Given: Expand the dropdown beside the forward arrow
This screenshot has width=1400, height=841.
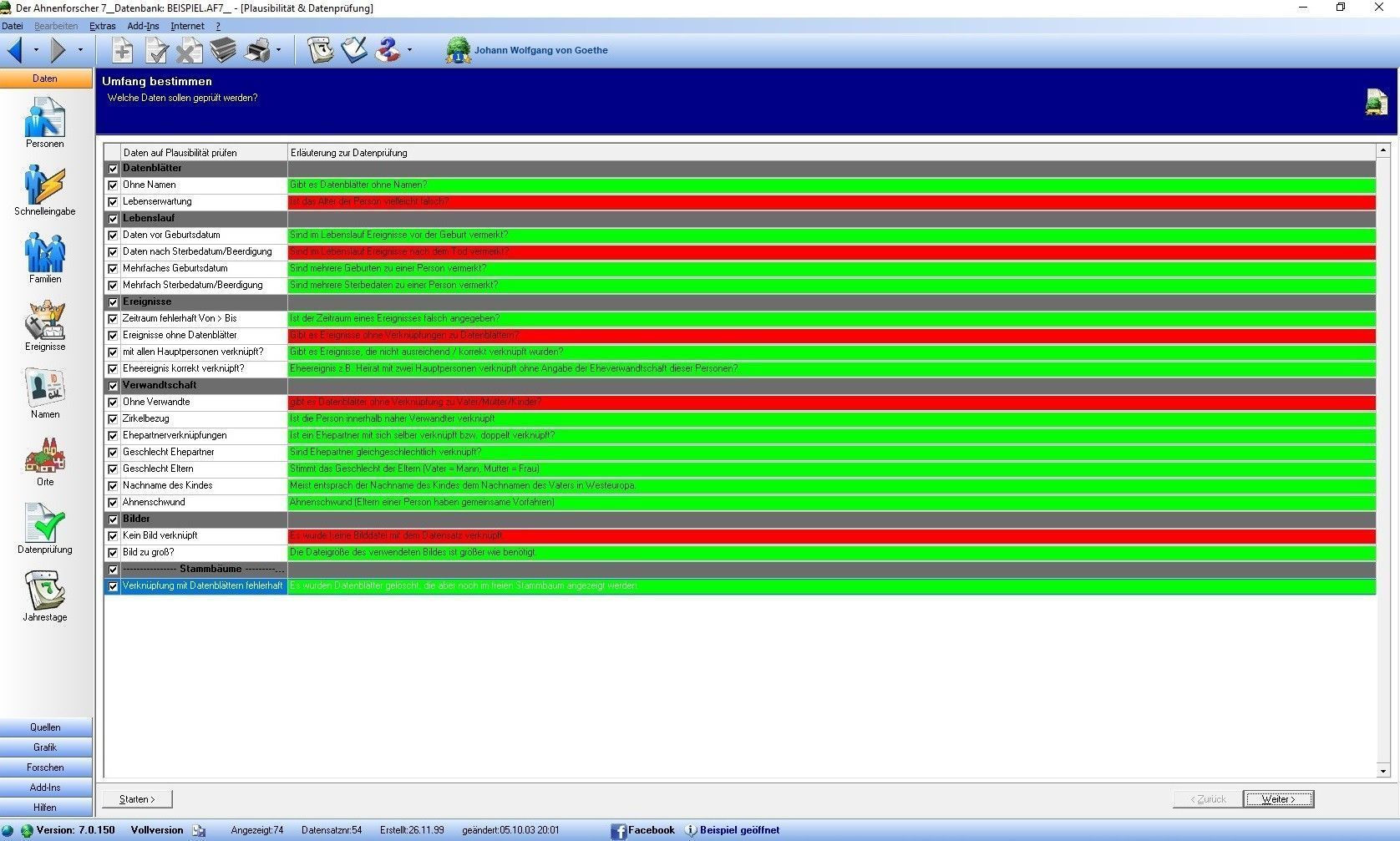Looking at the screenshot, I should (x=80, y=51).
